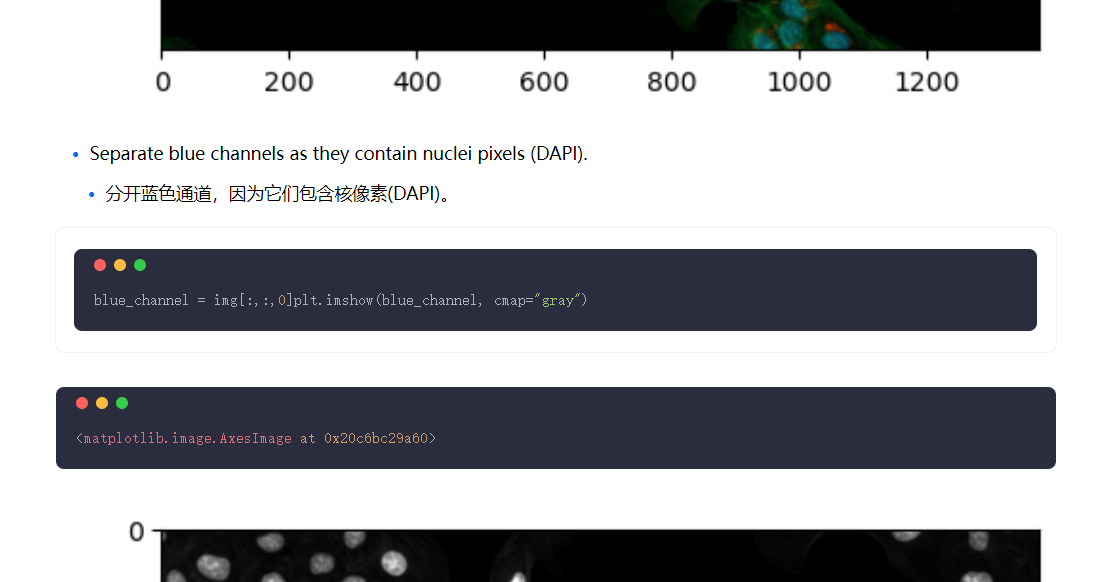Click the 1000 tick label on x-axis
Image resolution: width=1093 pixels, height=582 pixels.
tap(799, 82)
